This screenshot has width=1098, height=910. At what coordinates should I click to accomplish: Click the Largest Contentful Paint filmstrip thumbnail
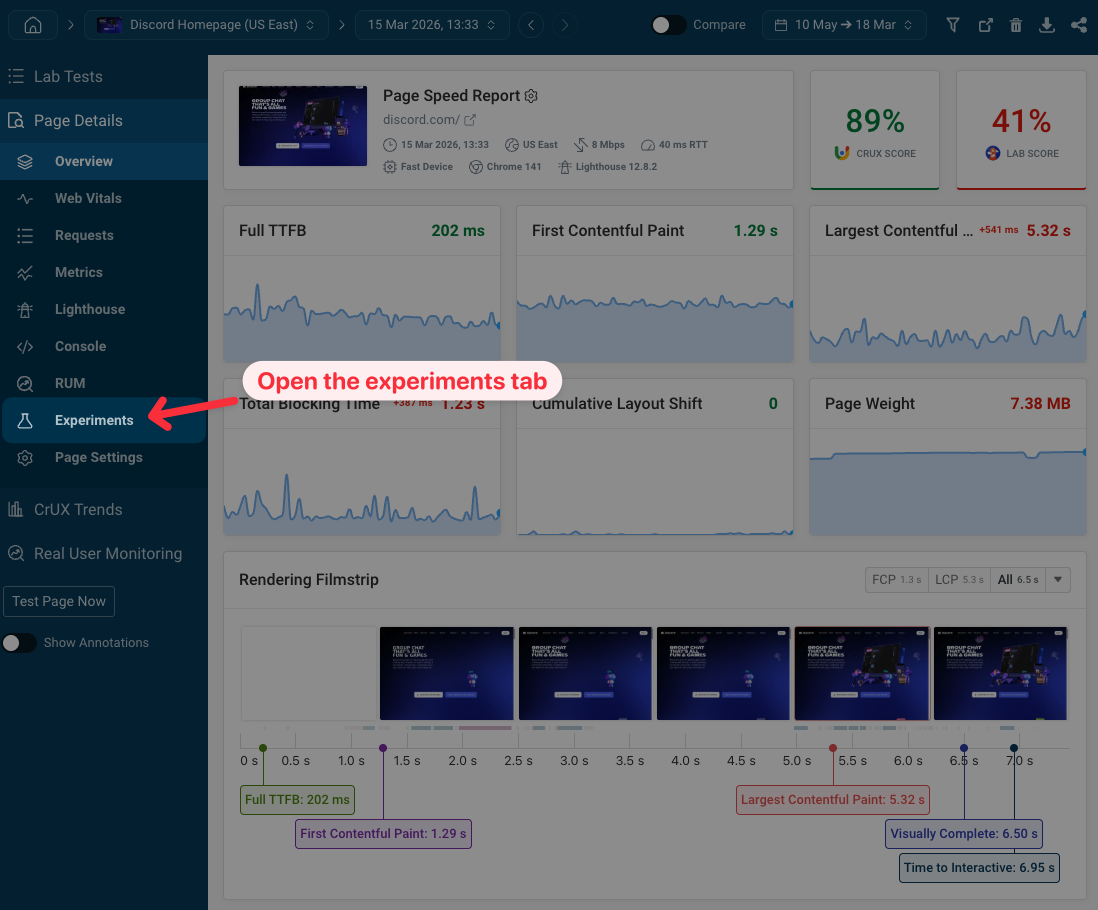point(861,673)
